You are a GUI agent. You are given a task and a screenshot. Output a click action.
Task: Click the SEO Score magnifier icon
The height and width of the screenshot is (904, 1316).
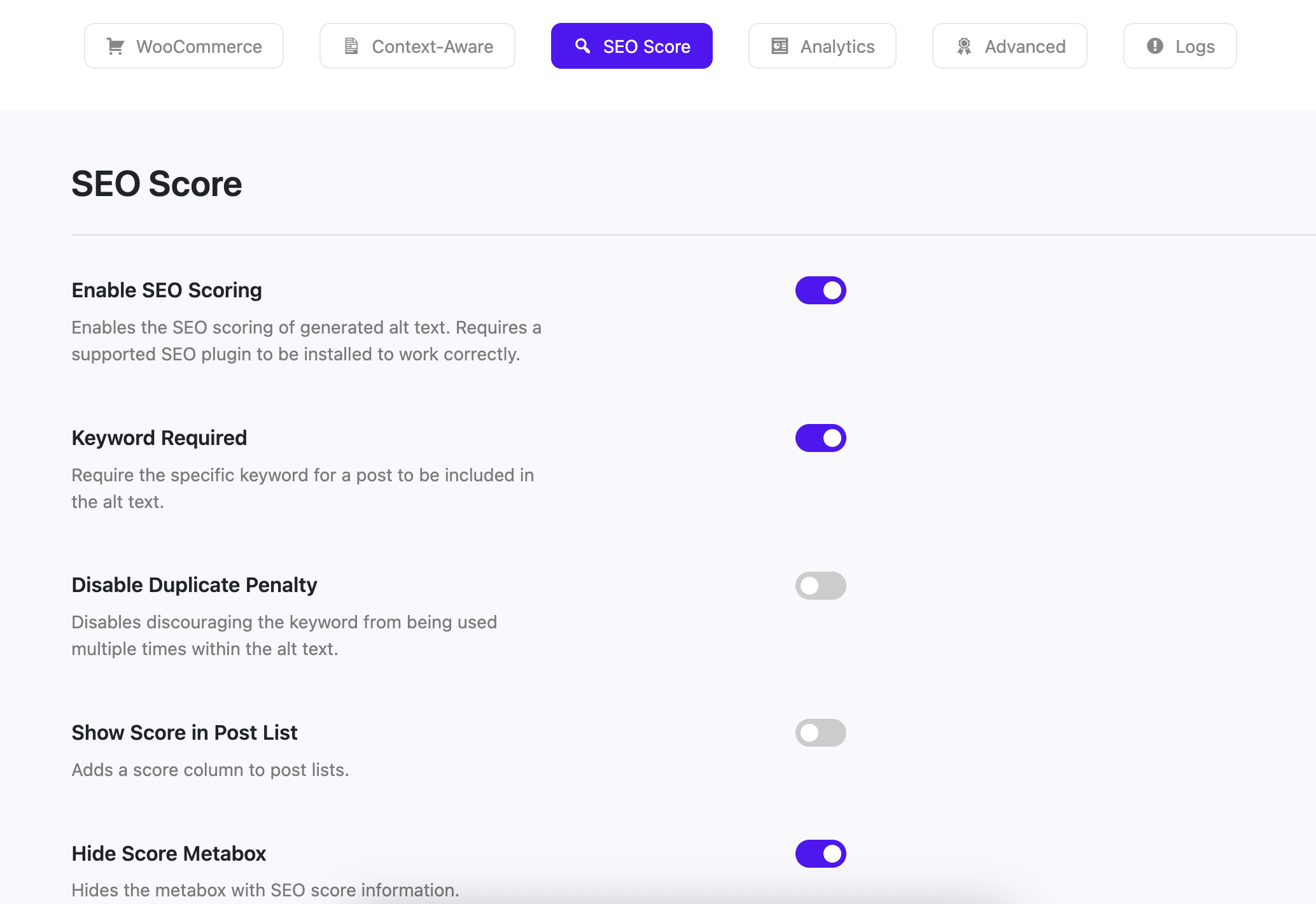click(582, 46)
